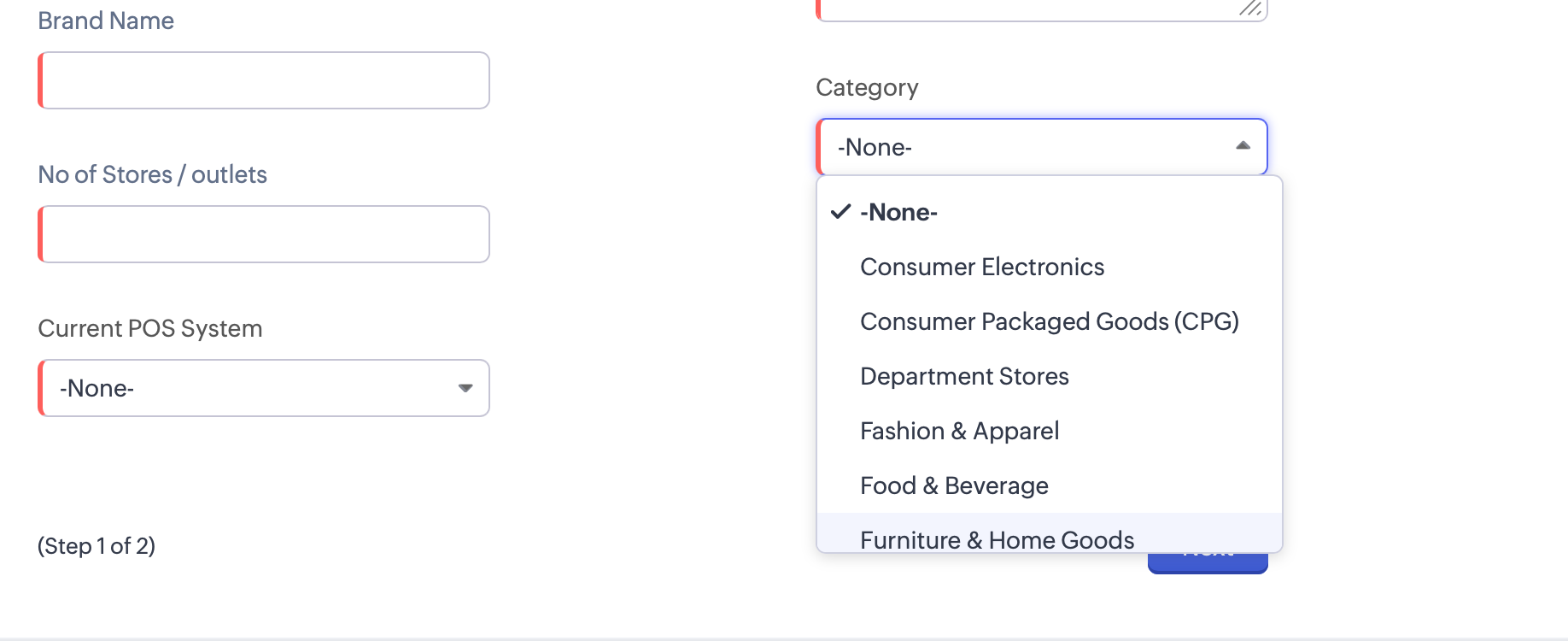This screenshot has height=641, width=1568.
Task: Collapse the Category dropdown using its arrow
Action: (1243, 146)
